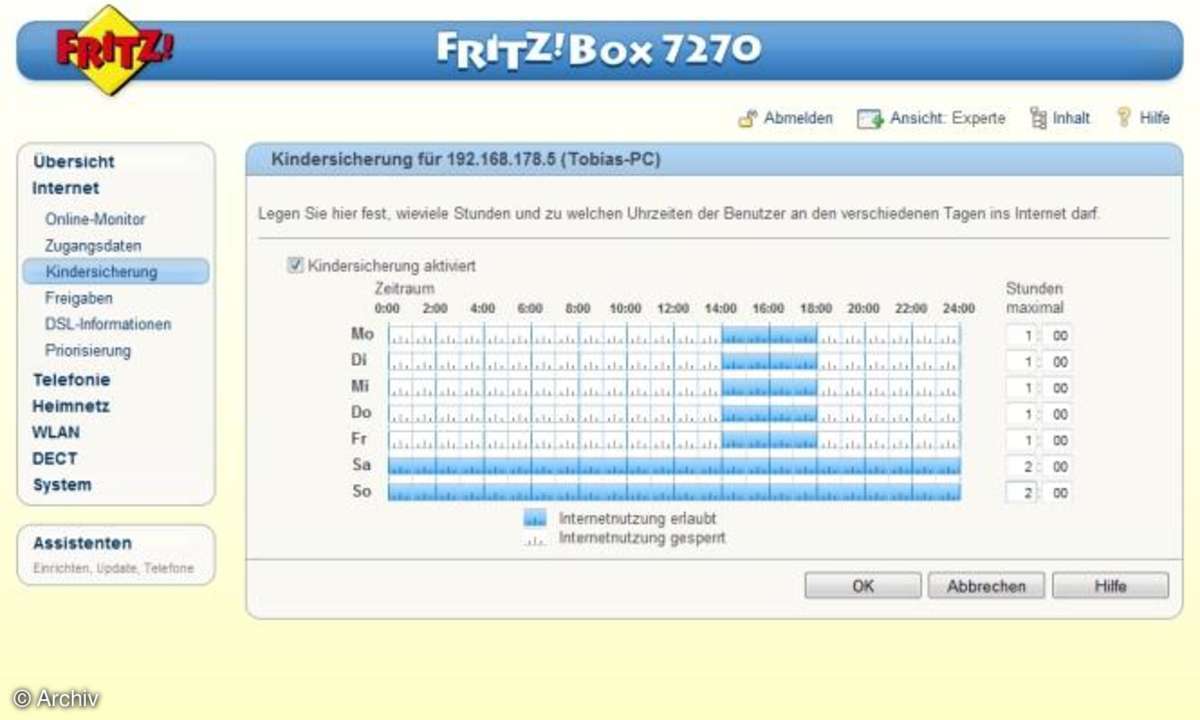
Task: Click the Monday hours field
Action: (x=1021, y=335)
